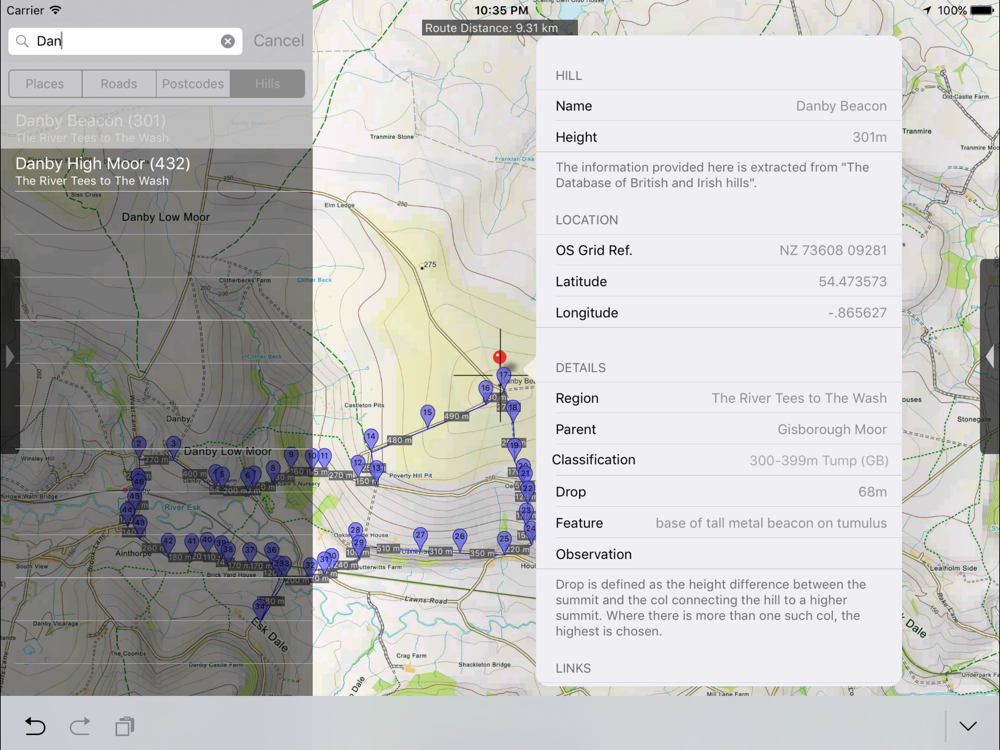Switch to the Postcodes search tab
This screenshot has height=750, width=1000.
193,84
